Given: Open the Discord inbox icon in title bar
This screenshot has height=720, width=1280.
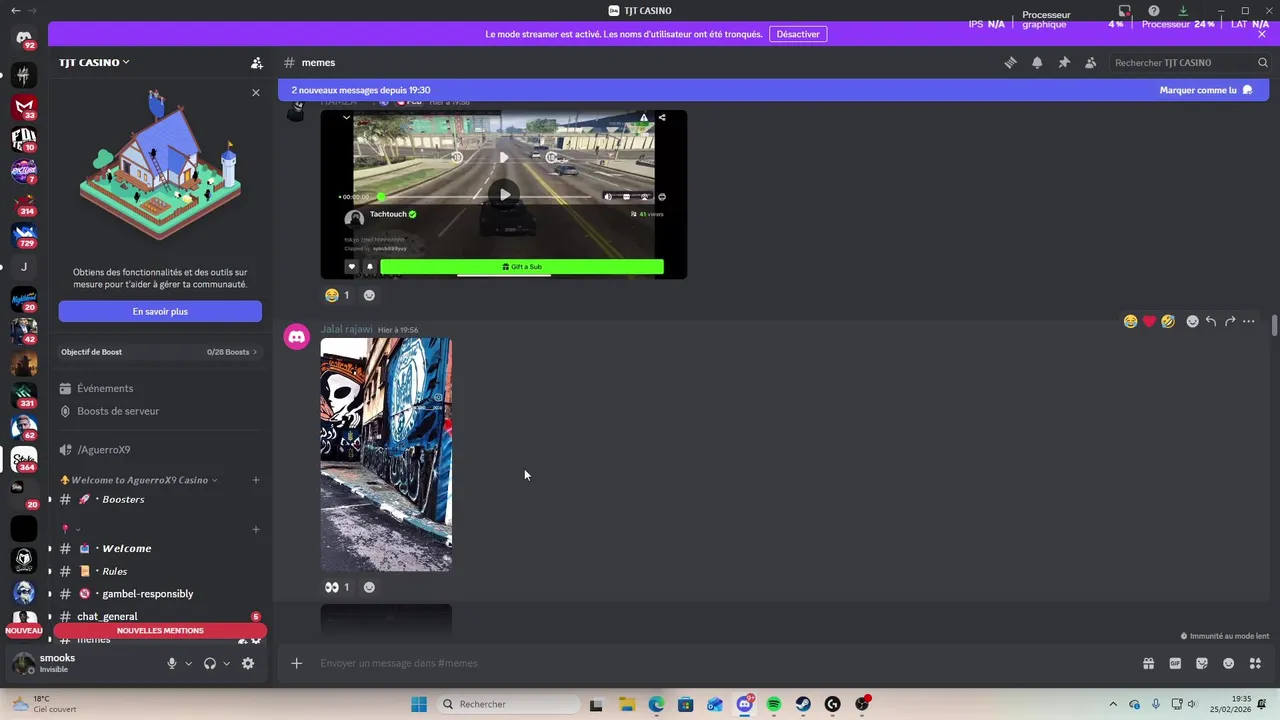Looking at the screenshot, I should pyautogui.click(x=1125, y=11).
